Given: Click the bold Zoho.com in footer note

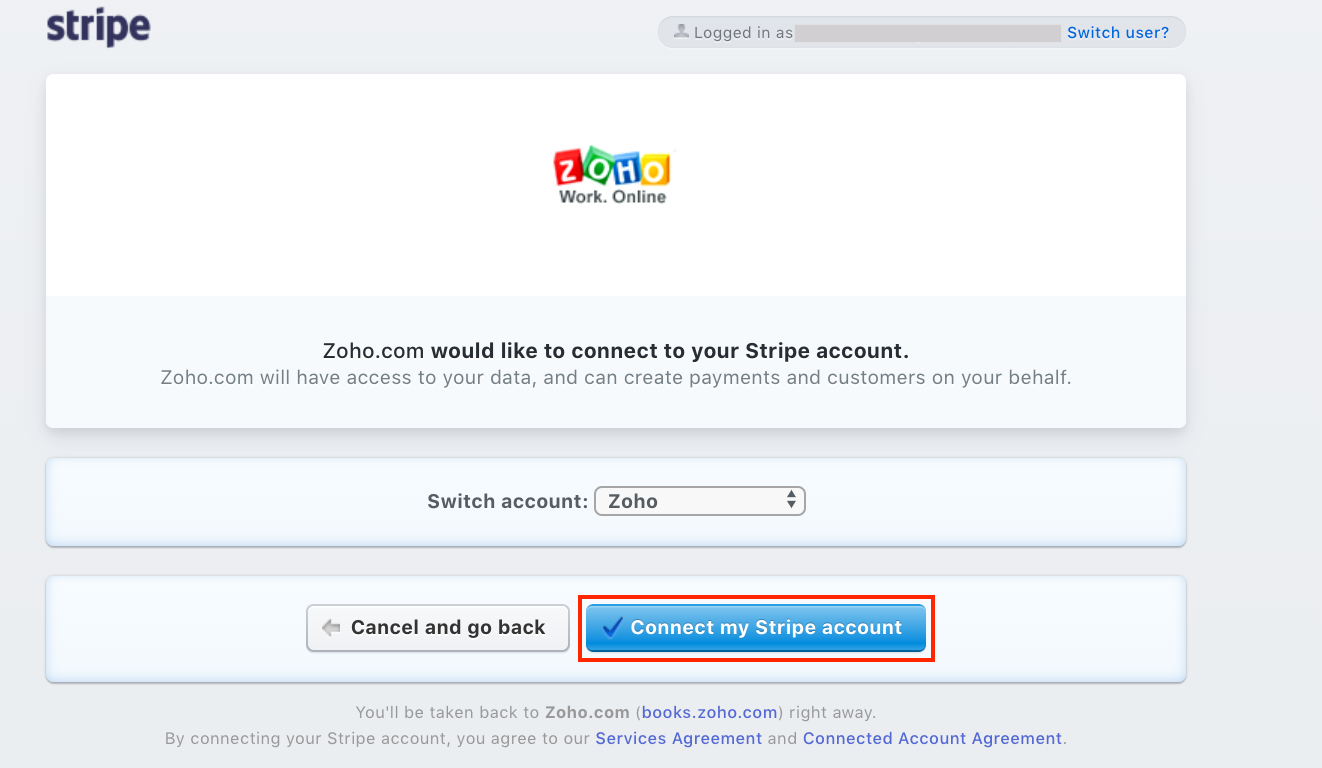Looking at the screenshot, I should (x=587, y=713).
